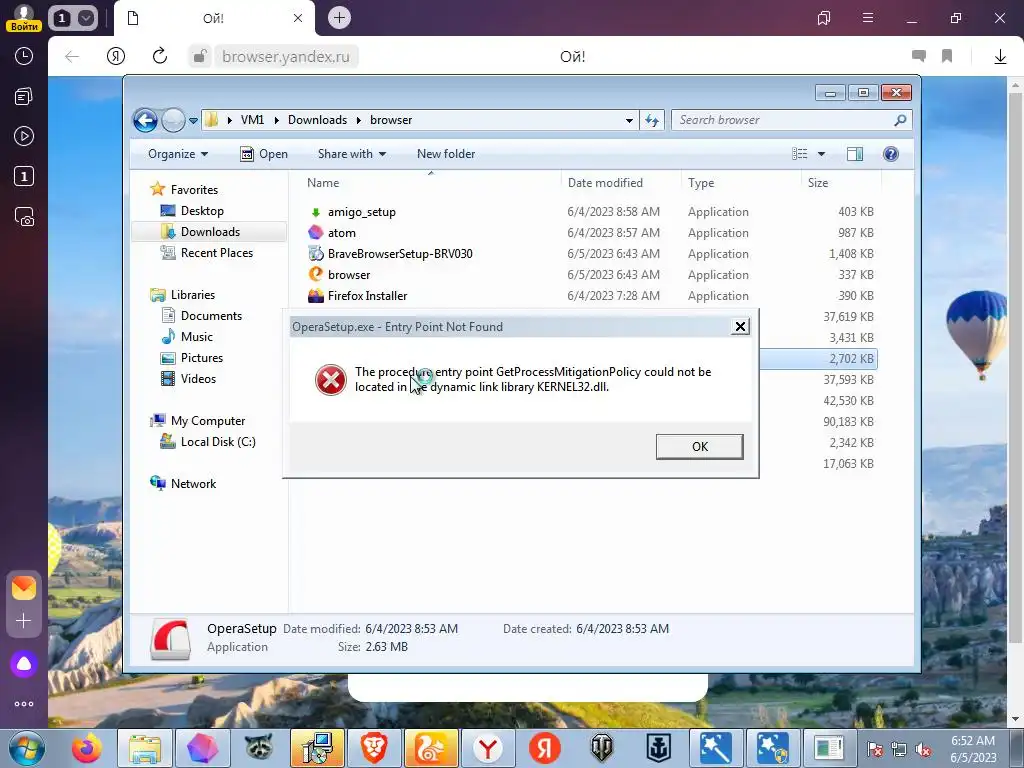
Task: Open the recent pages arrow beside the back buttons
Action: point(193,121)
